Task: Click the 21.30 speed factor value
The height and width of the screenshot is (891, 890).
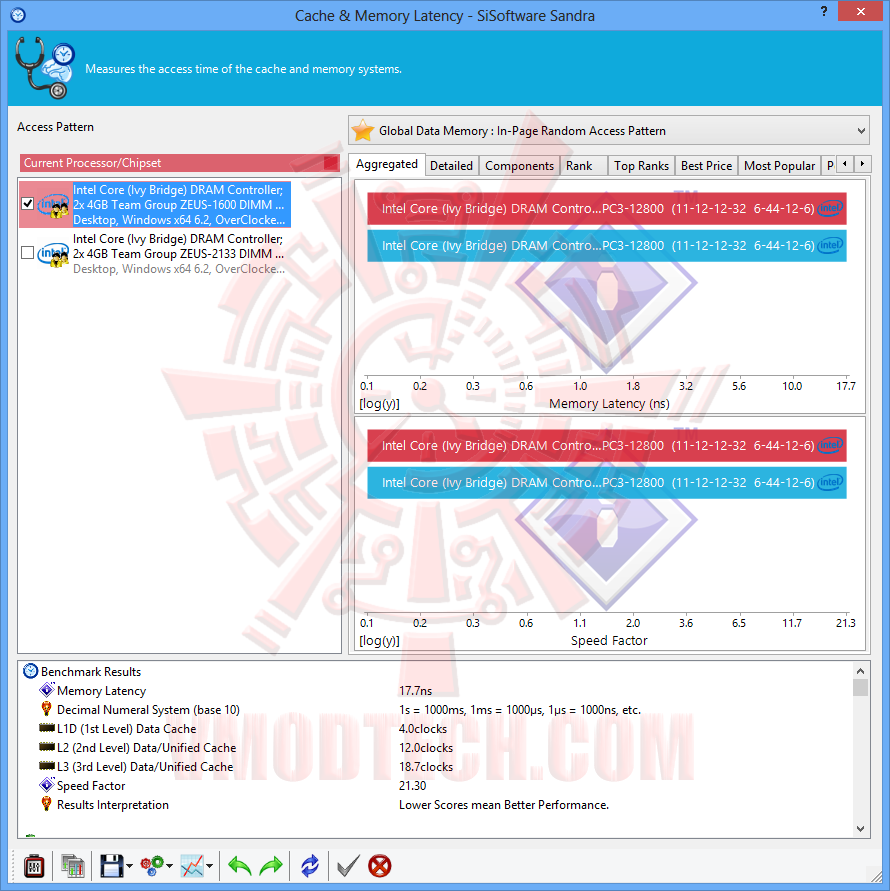Action: point(413,785)
